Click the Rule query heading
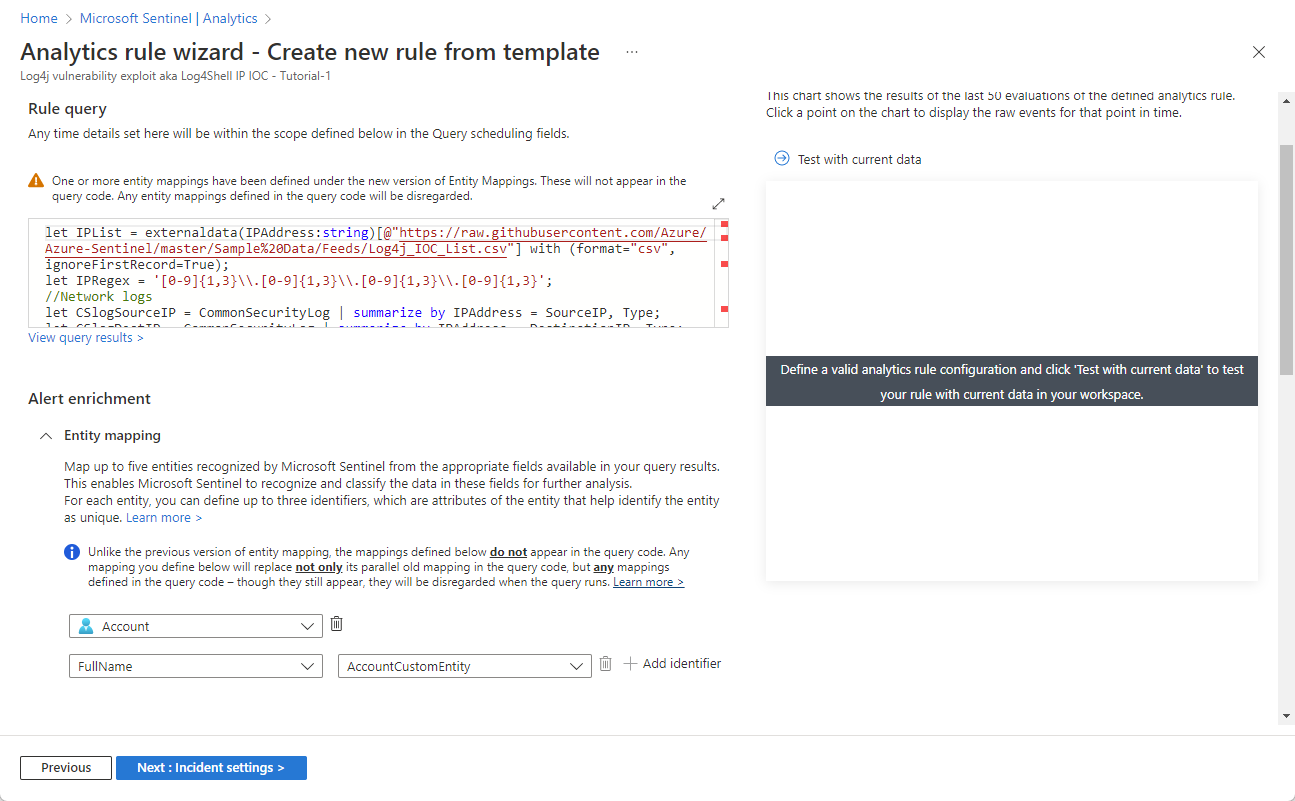1295x801 pixels. pyautogui.click(x=67, y=108)
